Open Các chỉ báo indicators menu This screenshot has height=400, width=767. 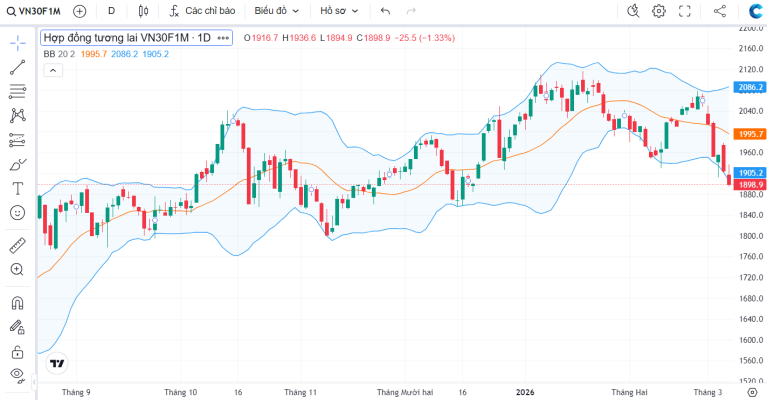[202, 11]
